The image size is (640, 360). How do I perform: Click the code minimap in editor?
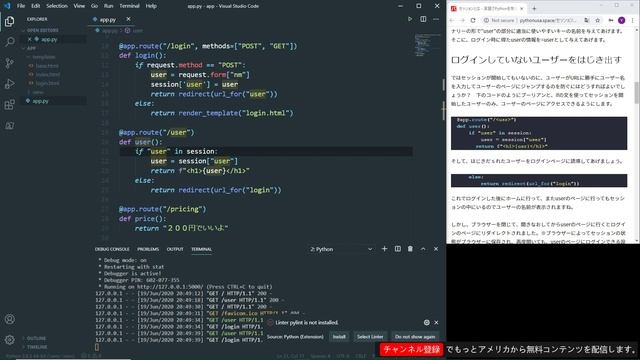pos(427,45)
